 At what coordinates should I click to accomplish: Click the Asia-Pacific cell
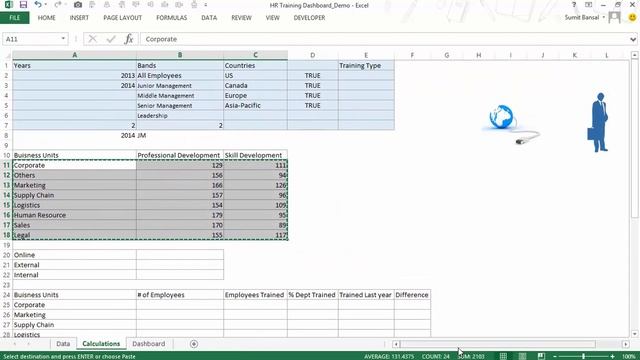coord(255,105)
